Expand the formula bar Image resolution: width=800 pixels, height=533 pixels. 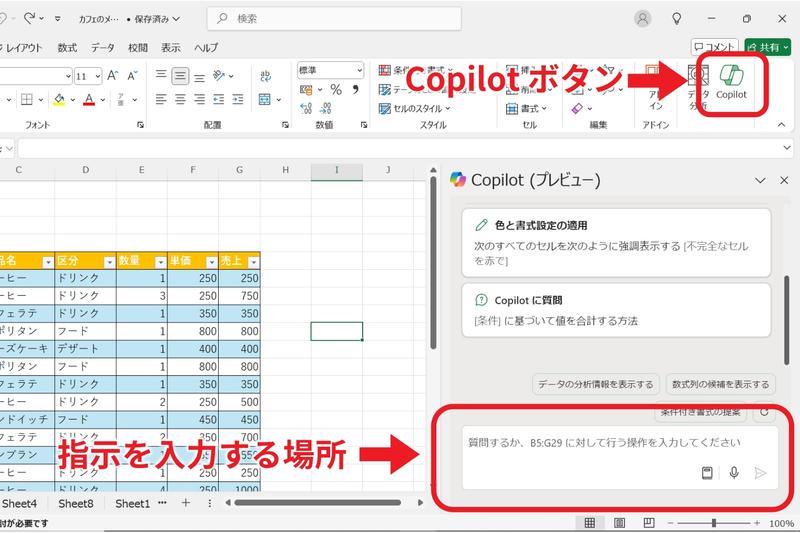coord(787,148)
